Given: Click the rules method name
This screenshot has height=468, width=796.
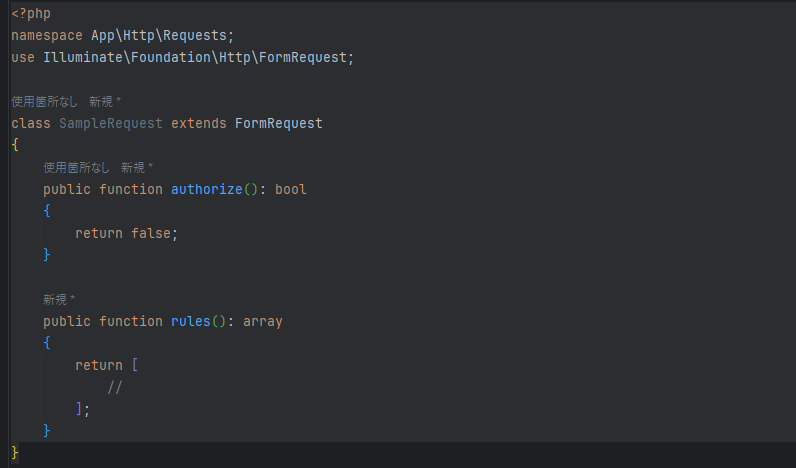Looking at the screenshot, I should [190, 321].
